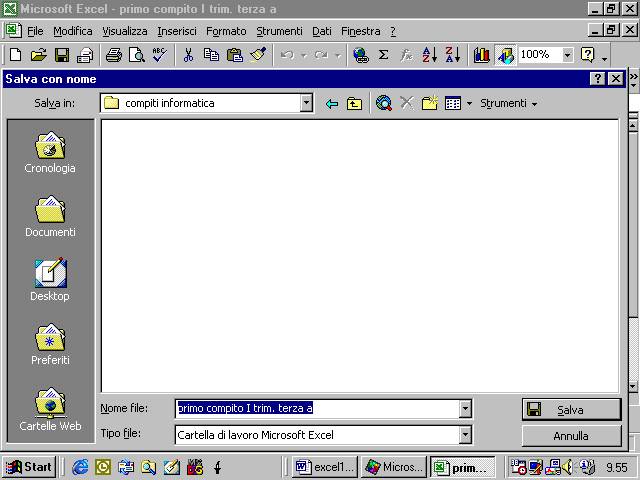This screenshot has width=640, height=480.
Task: Open the Views dropdown arrow
Action: 469,104
